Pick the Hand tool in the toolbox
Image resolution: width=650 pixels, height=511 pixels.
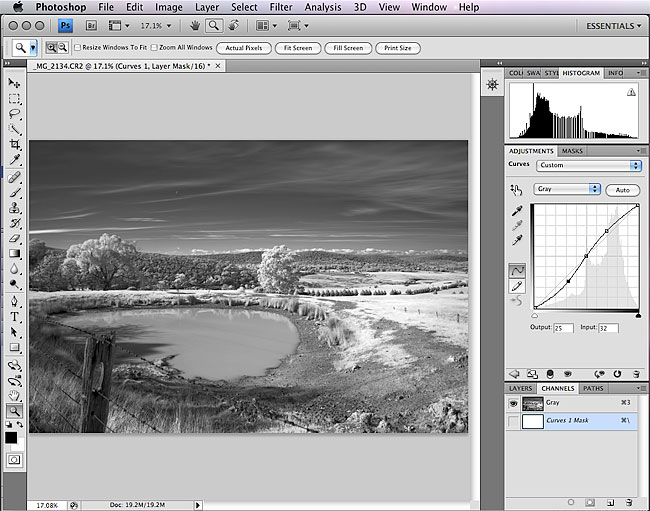tap(15, 395)
